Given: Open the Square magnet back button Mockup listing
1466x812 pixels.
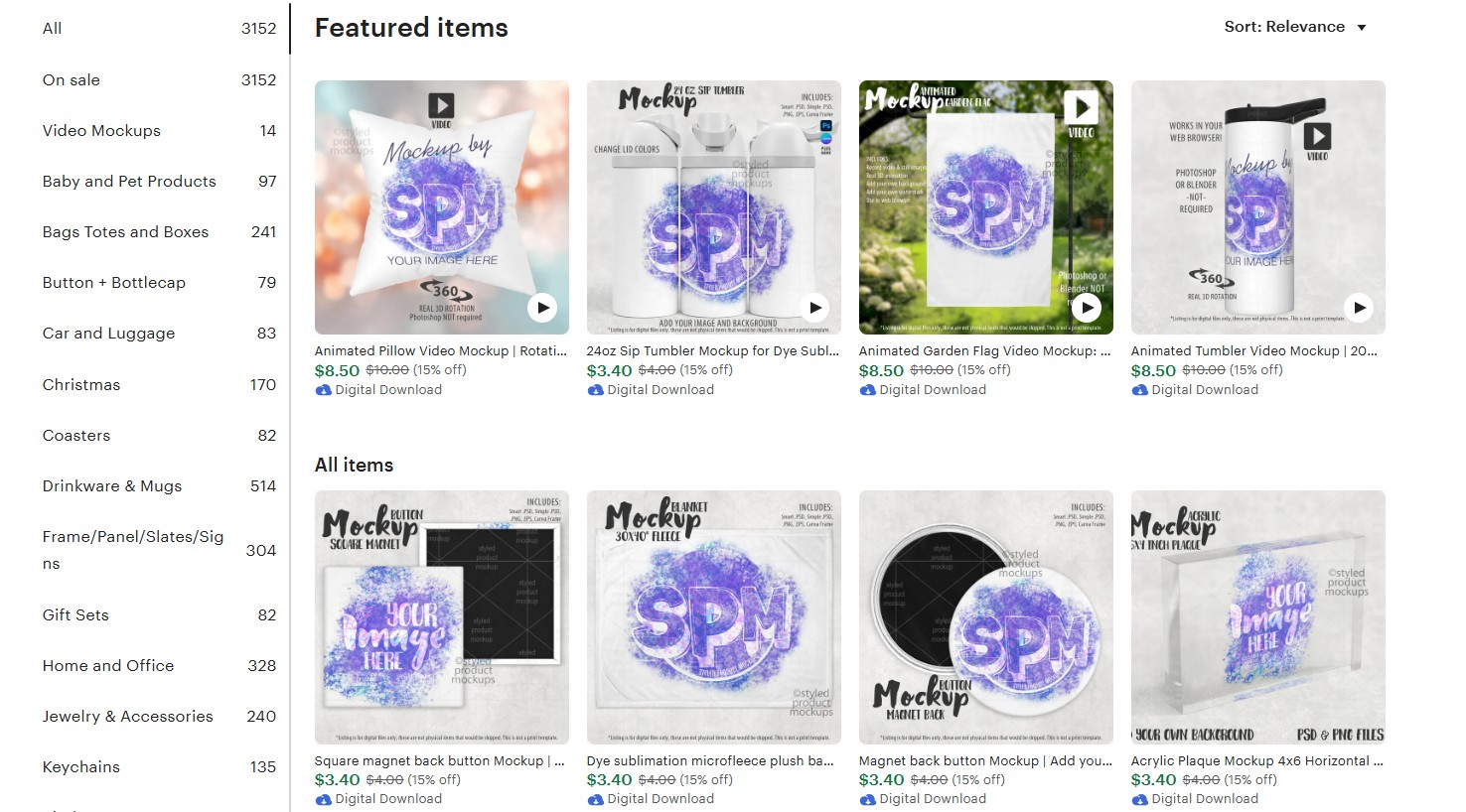Looking at the screenshot, I should click(439, 761).
